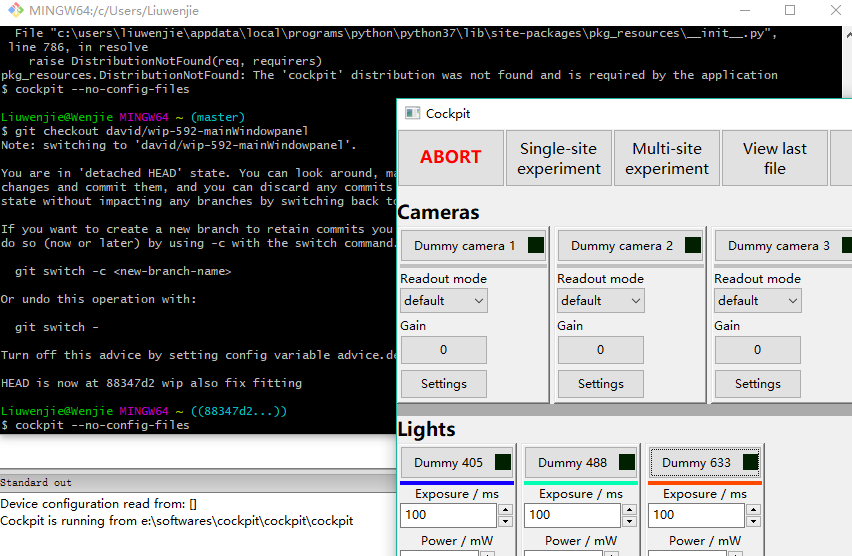Click the last 'cockpit --no-config-files' command in terminal

[x=102, y=425]
